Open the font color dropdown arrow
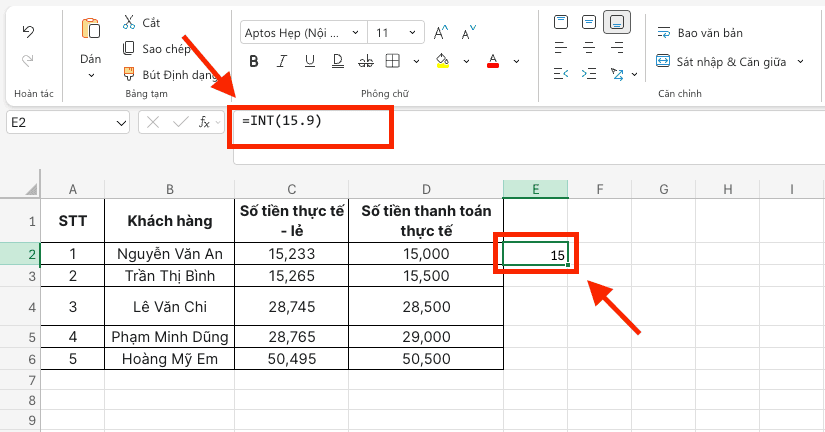The image size is (825, 432). click(516, 62)
